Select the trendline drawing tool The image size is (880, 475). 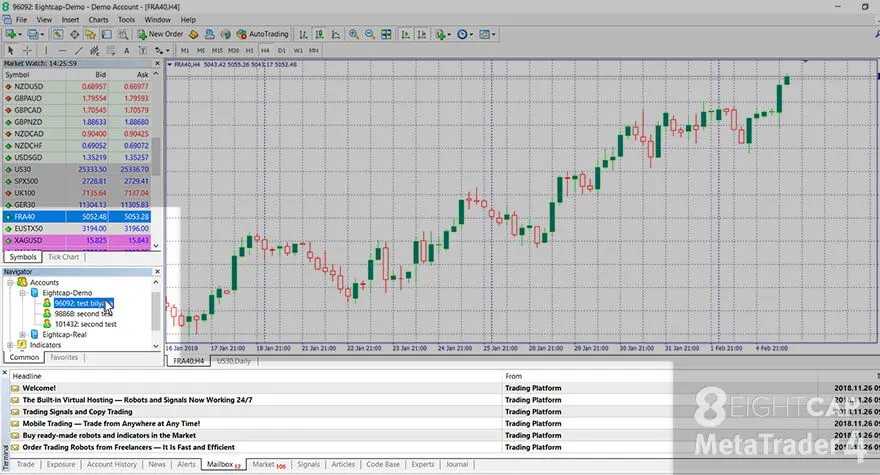tap(79, 51)
